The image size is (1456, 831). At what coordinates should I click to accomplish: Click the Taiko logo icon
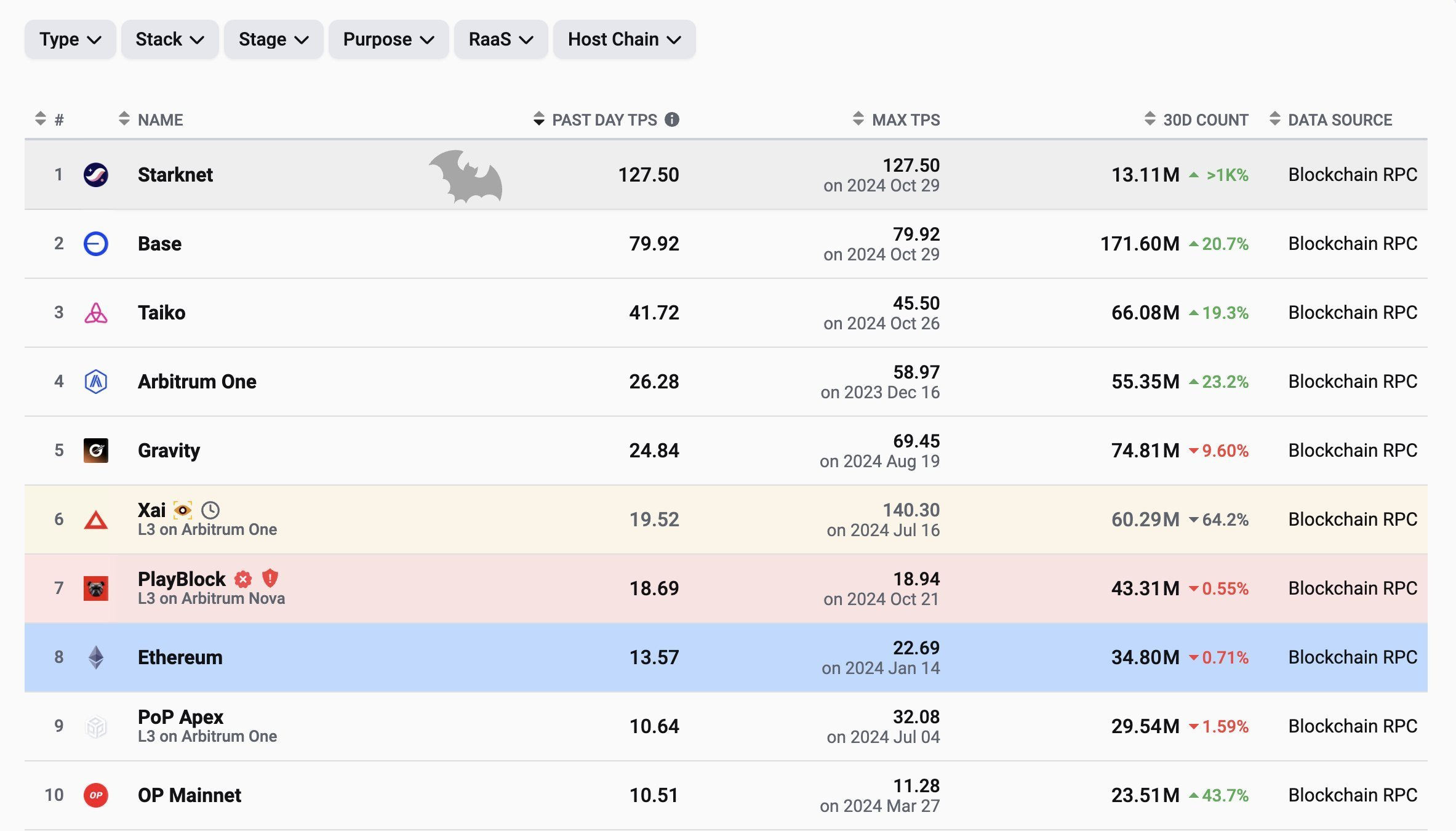(96, 313)
